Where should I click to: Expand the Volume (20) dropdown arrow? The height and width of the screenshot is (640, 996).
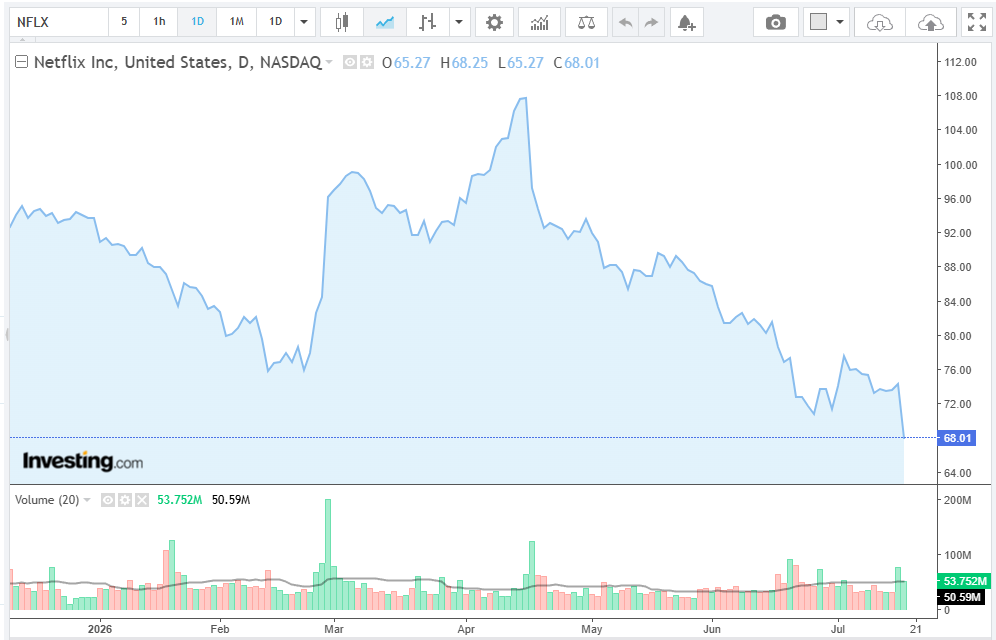click(x=87, y=500)
